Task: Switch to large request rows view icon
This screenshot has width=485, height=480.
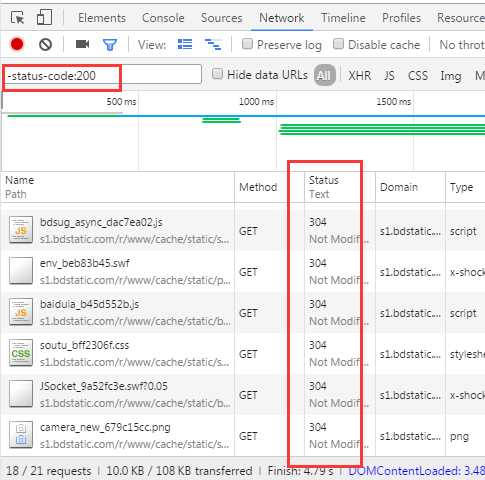Action: click(185, 44)
